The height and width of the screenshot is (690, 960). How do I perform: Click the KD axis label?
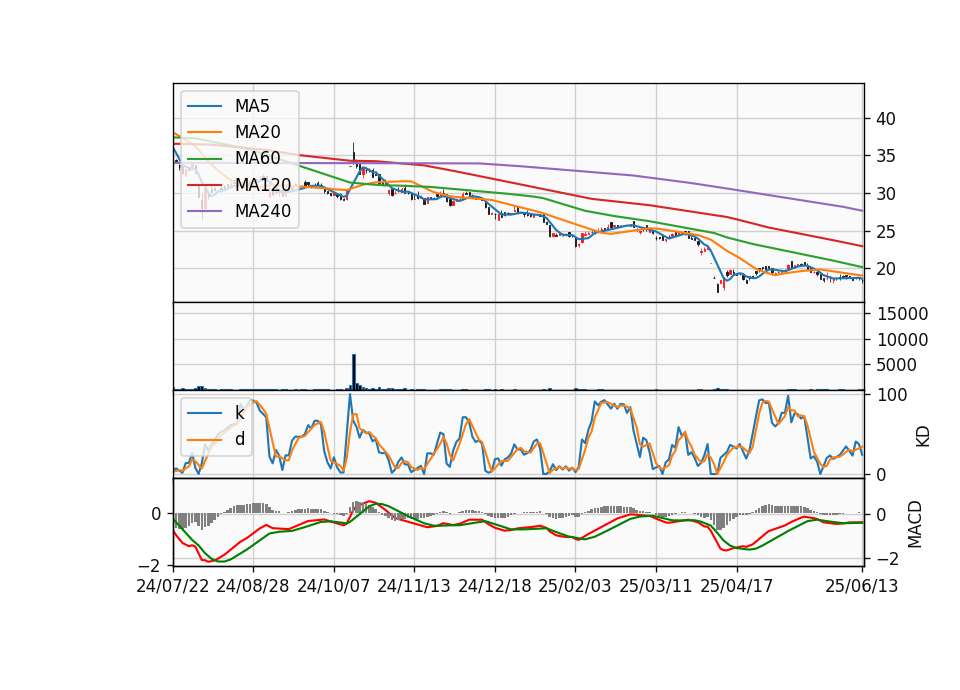tap(923, 437)
